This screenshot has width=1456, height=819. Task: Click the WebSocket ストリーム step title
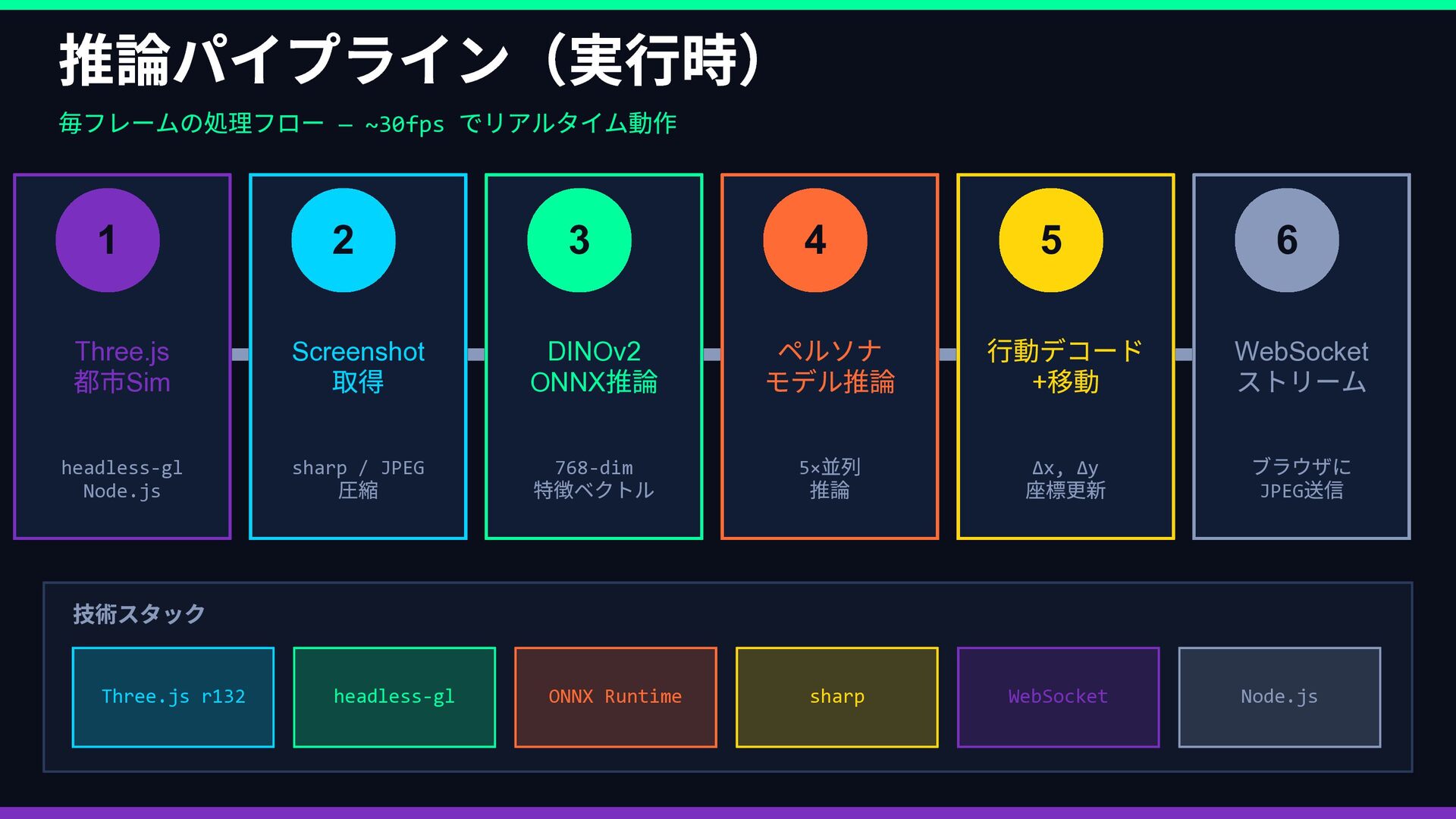pyautogui.click(x=1301, y=366)
